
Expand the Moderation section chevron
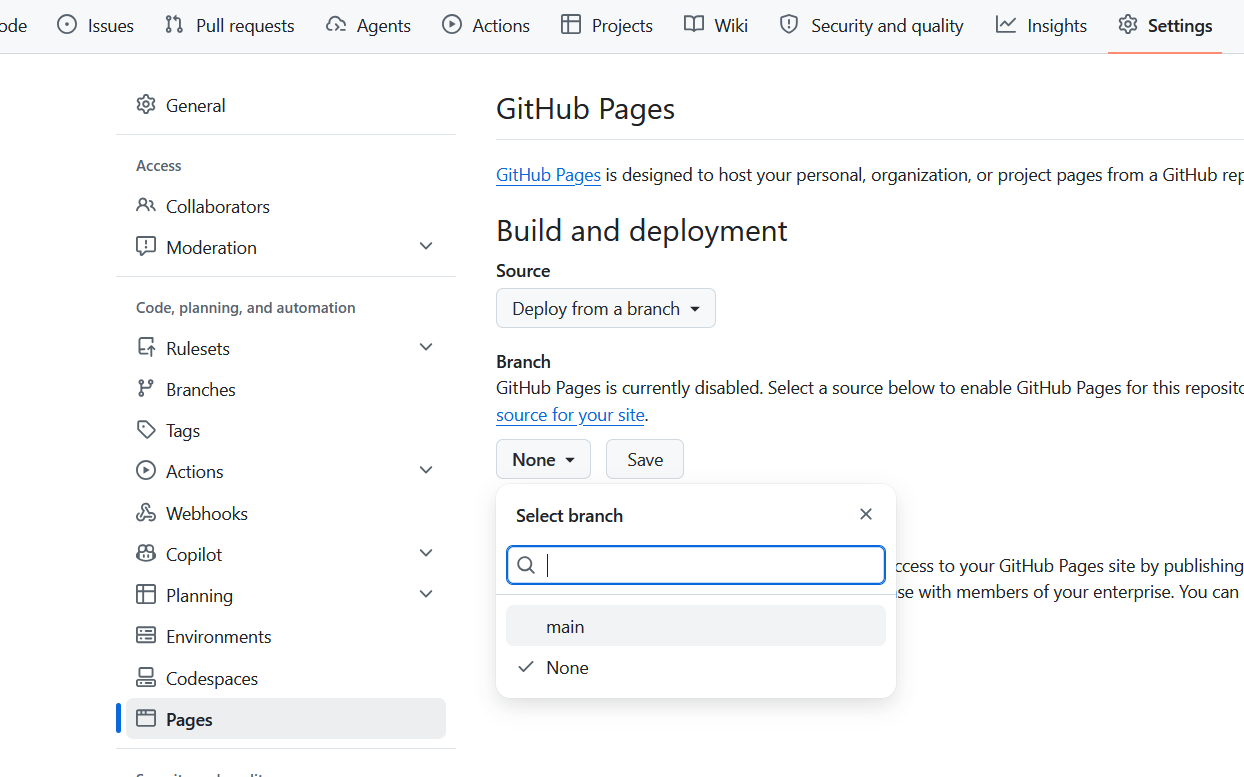[426, 246]
